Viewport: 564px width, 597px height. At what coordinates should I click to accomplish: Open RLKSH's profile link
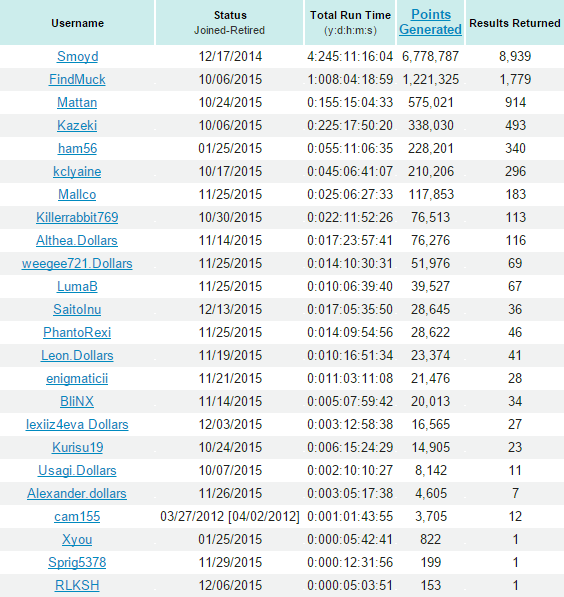click(77, 586)
